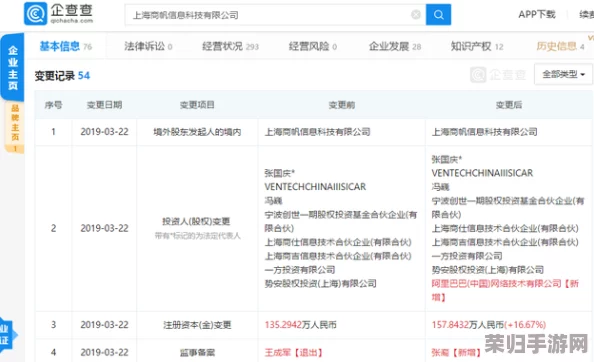Click 157.8432万人民币 value in 变更后 column
Image resolution: width=594 pixels, height=362 pixels.
(x=467, y=325)
